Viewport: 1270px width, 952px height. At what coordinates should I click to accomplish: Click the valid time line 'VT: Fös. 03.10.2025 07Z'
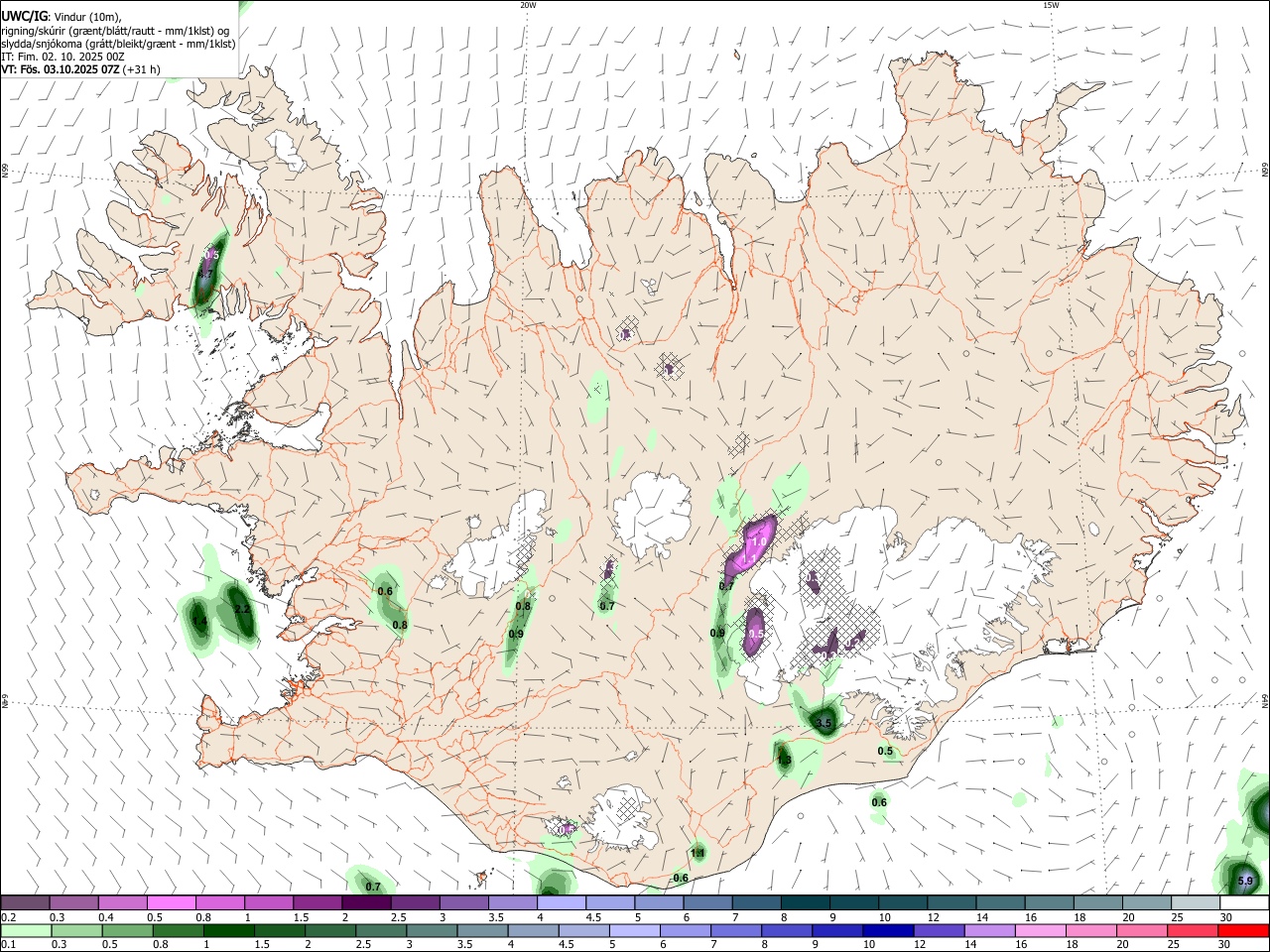coord(61,69)
